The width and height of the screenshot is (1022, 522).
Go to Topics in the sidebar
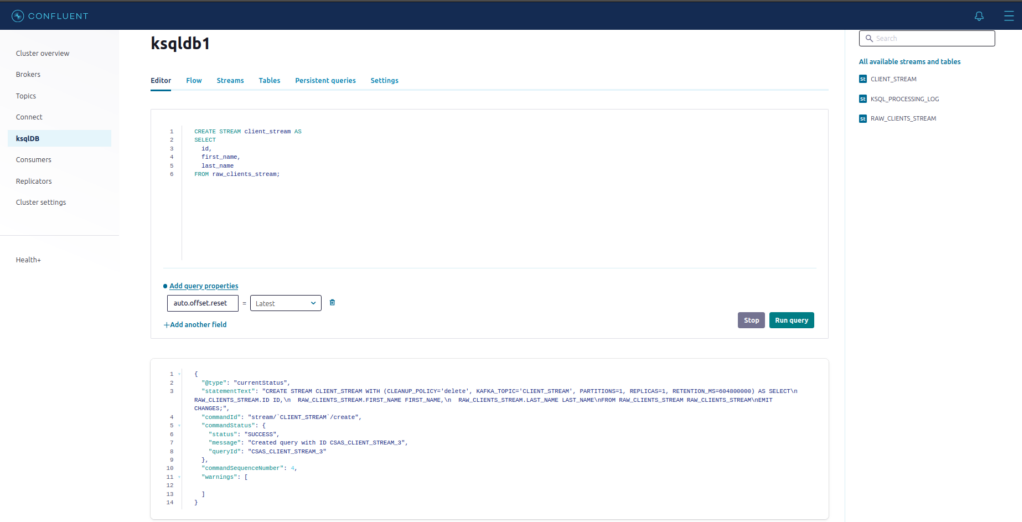click(x=26, y=96)
